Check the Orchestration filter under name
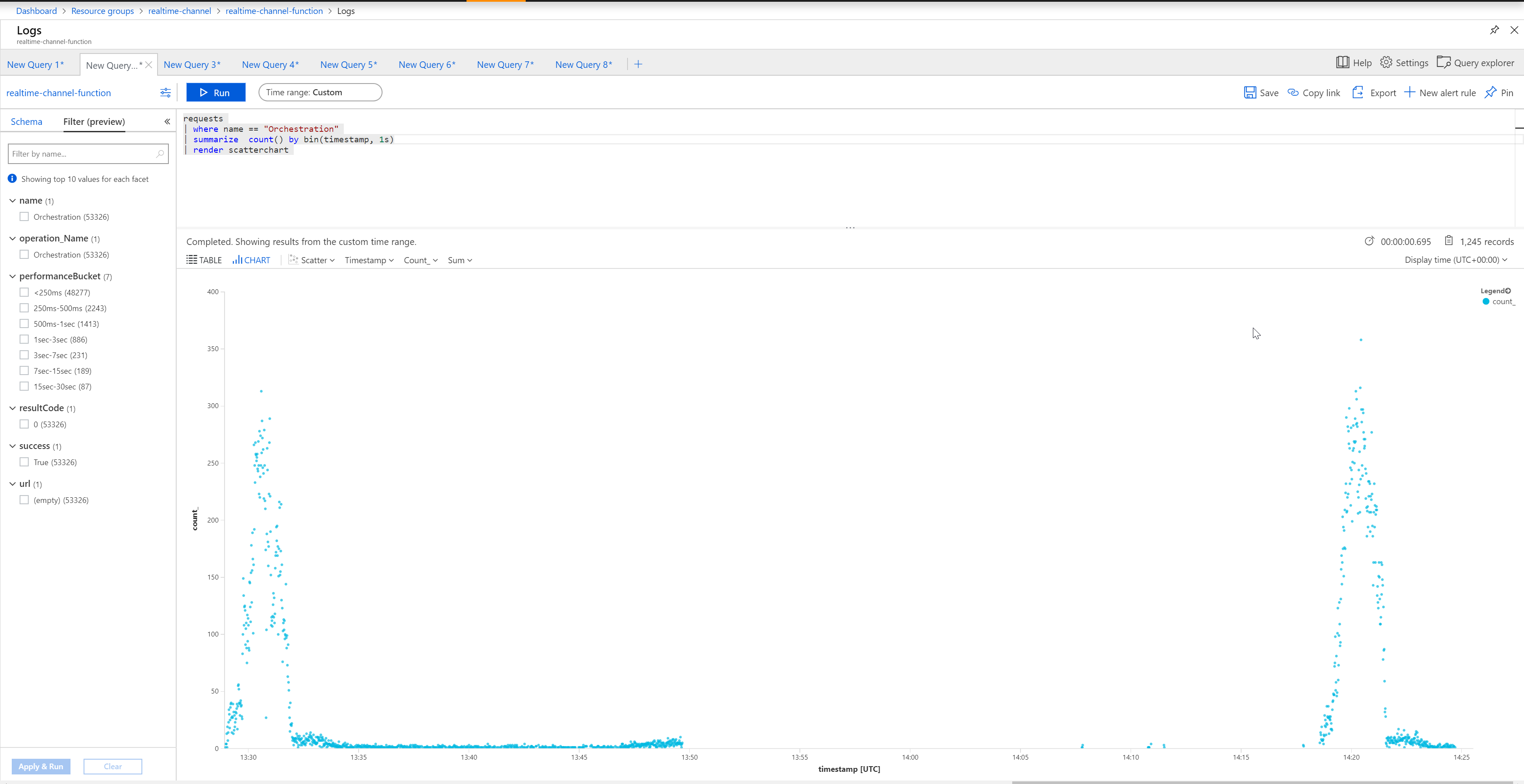1524x784 pixels. 24,216
